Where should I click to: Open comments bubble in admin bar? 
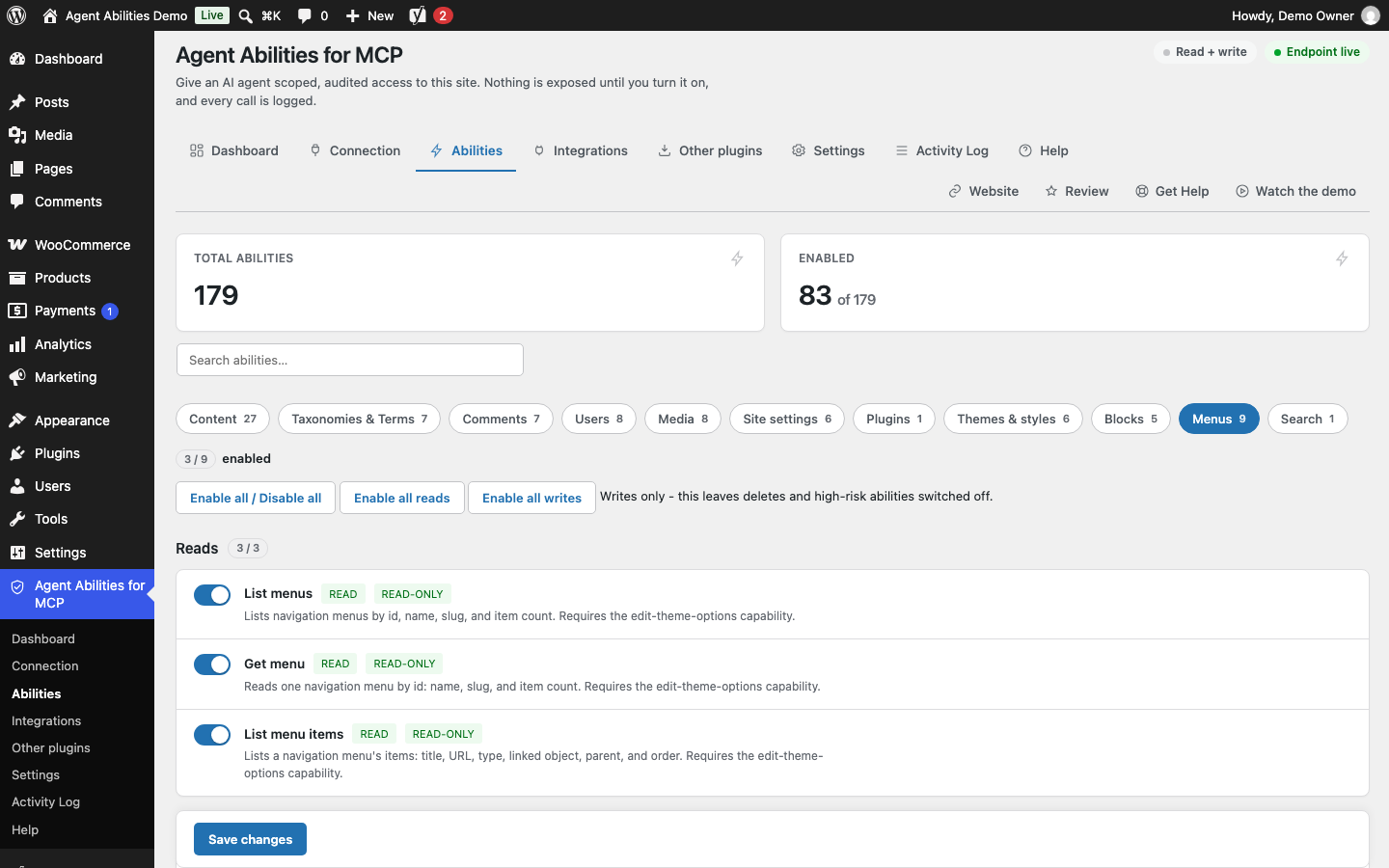point(305,15)
